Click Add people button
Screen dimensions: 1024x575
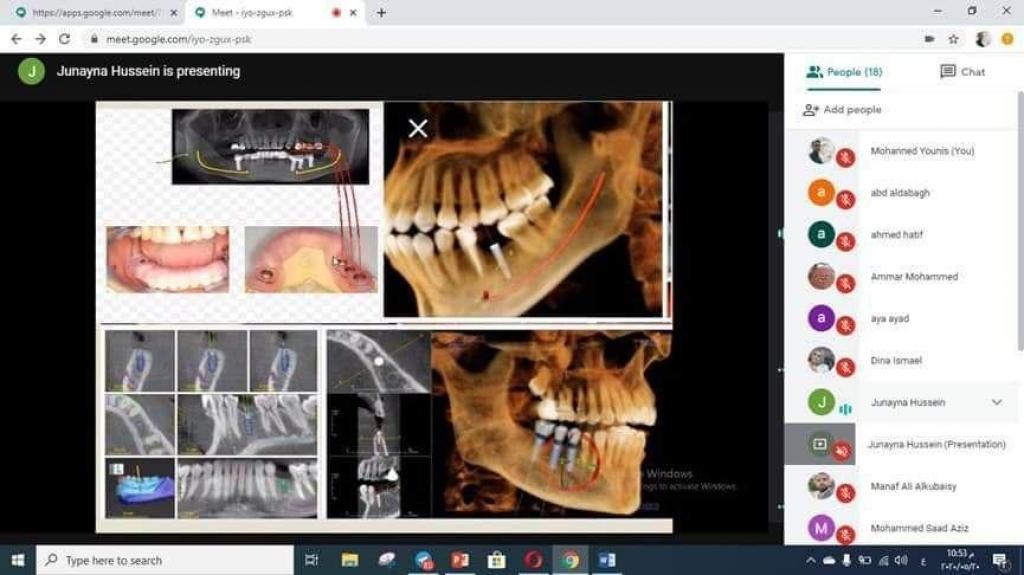click(842, 110)
